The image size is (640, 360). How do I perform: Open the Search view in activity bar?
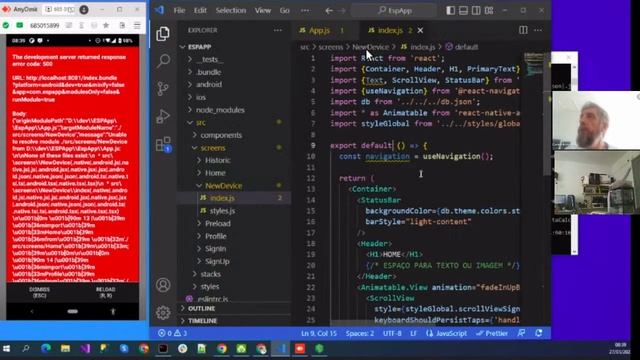click(x=163, y=61)
